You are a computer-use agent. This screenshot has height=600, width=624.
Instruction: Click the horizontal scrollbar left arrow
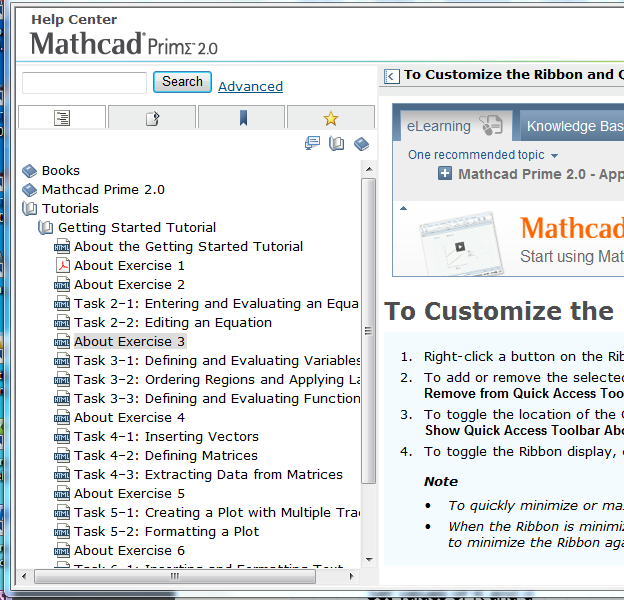pyautogui.click(x=24, y=576)
